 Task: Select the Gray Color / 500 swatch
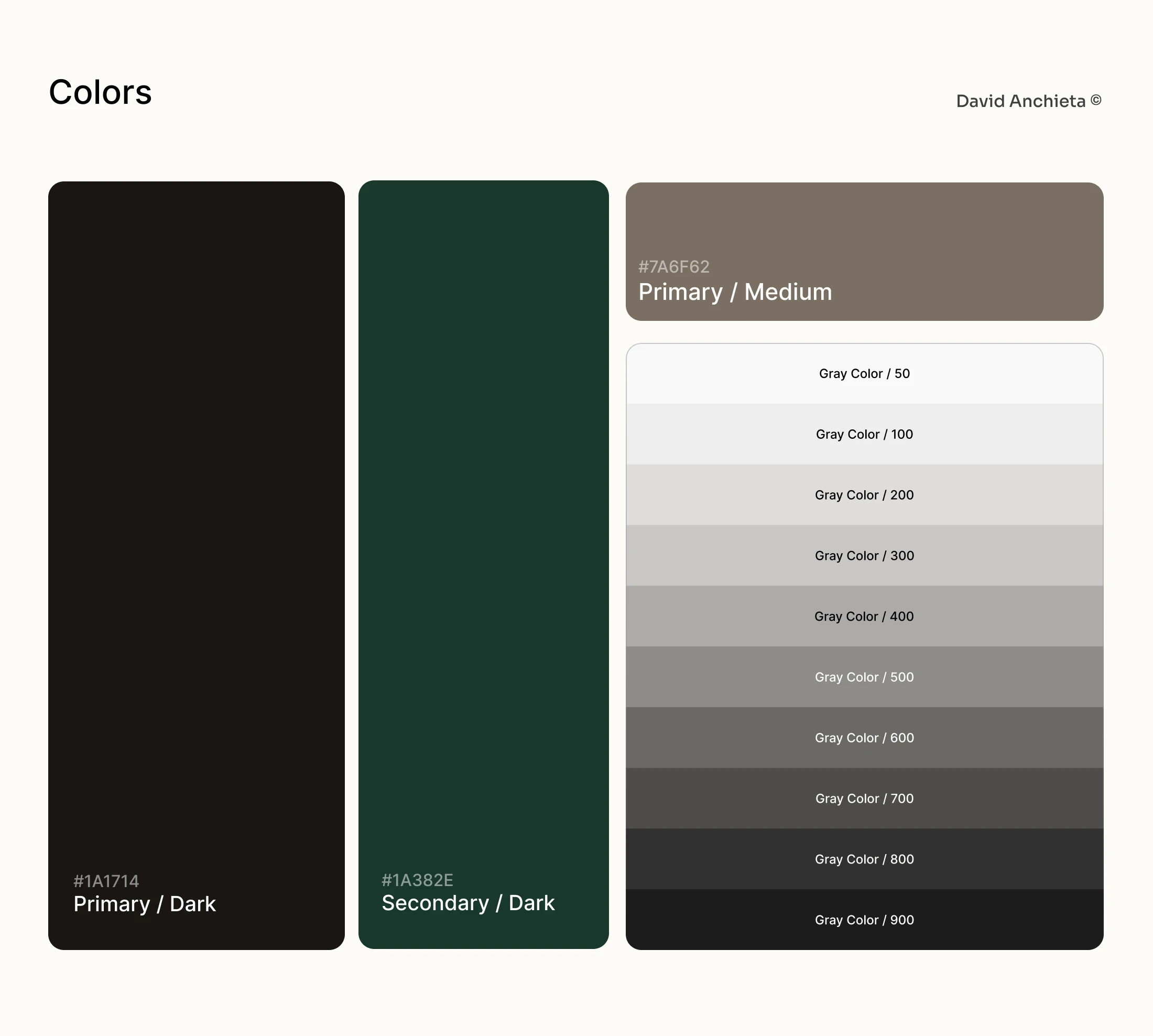tap(864, 677)
